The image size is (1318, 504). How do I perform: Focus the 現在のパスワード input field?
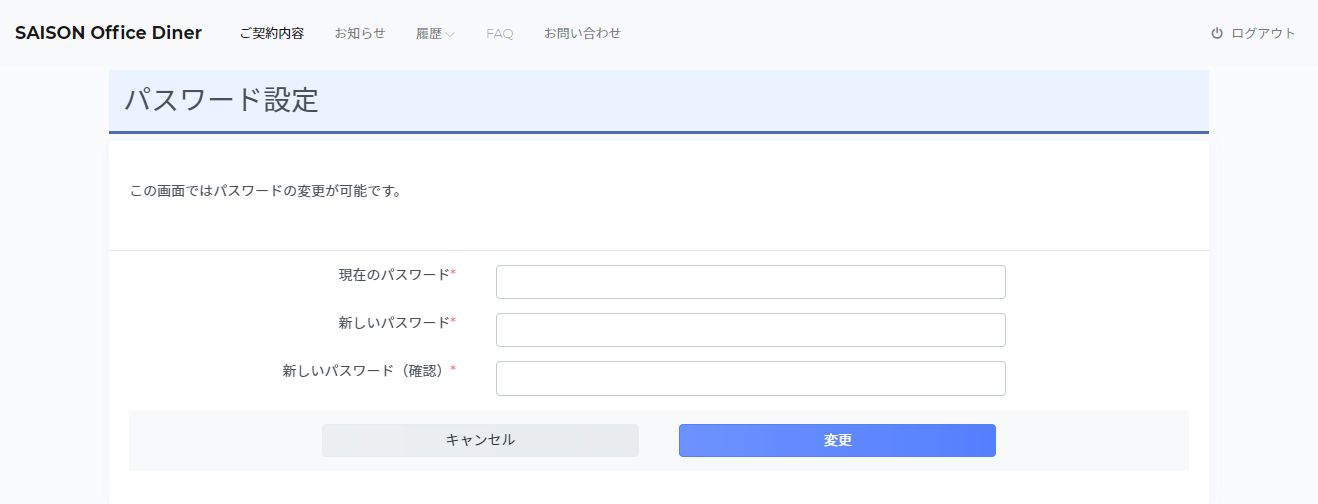[751, 282]
